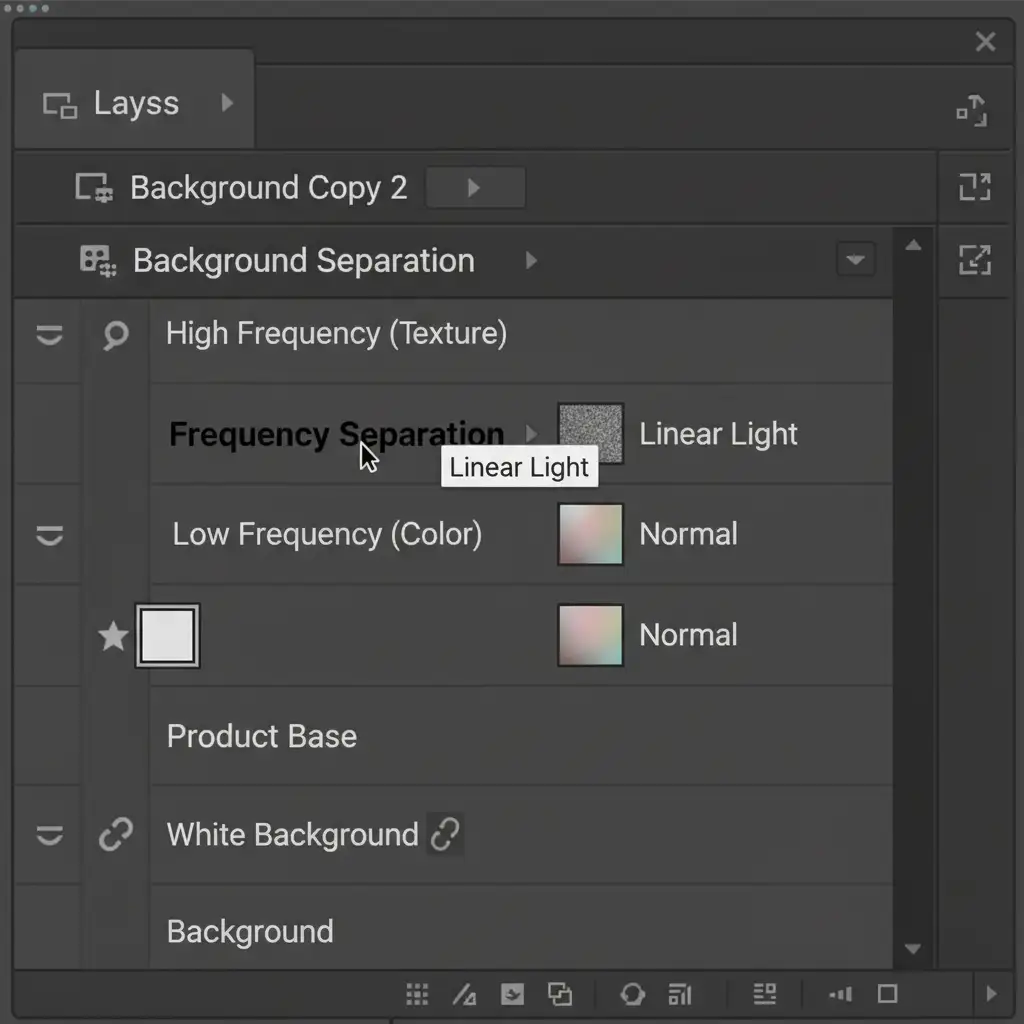Screen dimensions: 1024x1024
Task: Click the empty square icon in bottom toolbar
Action: coord(887,993)
